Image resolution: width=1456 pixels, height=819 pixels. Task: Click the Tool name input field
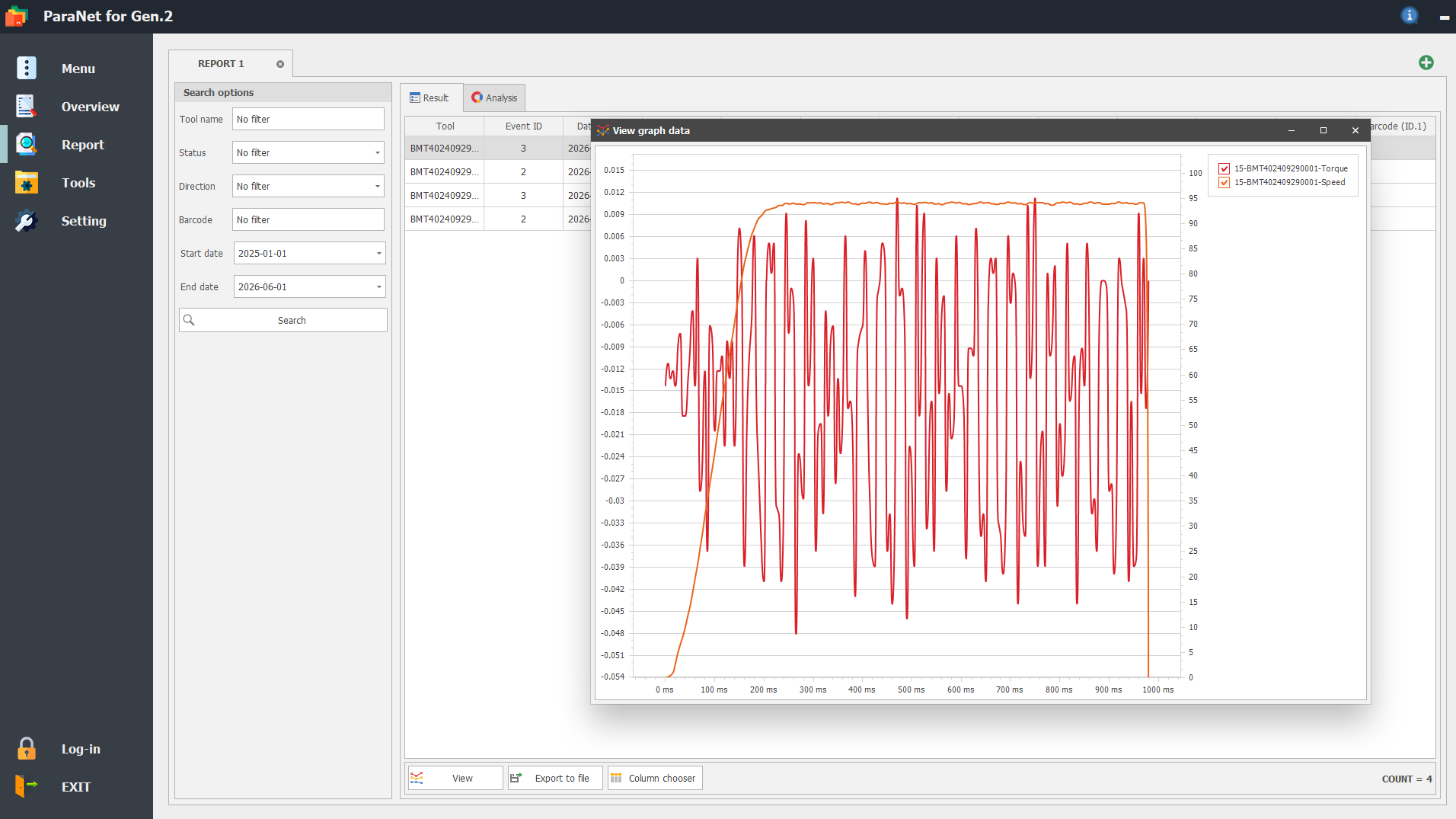(308, 119)
